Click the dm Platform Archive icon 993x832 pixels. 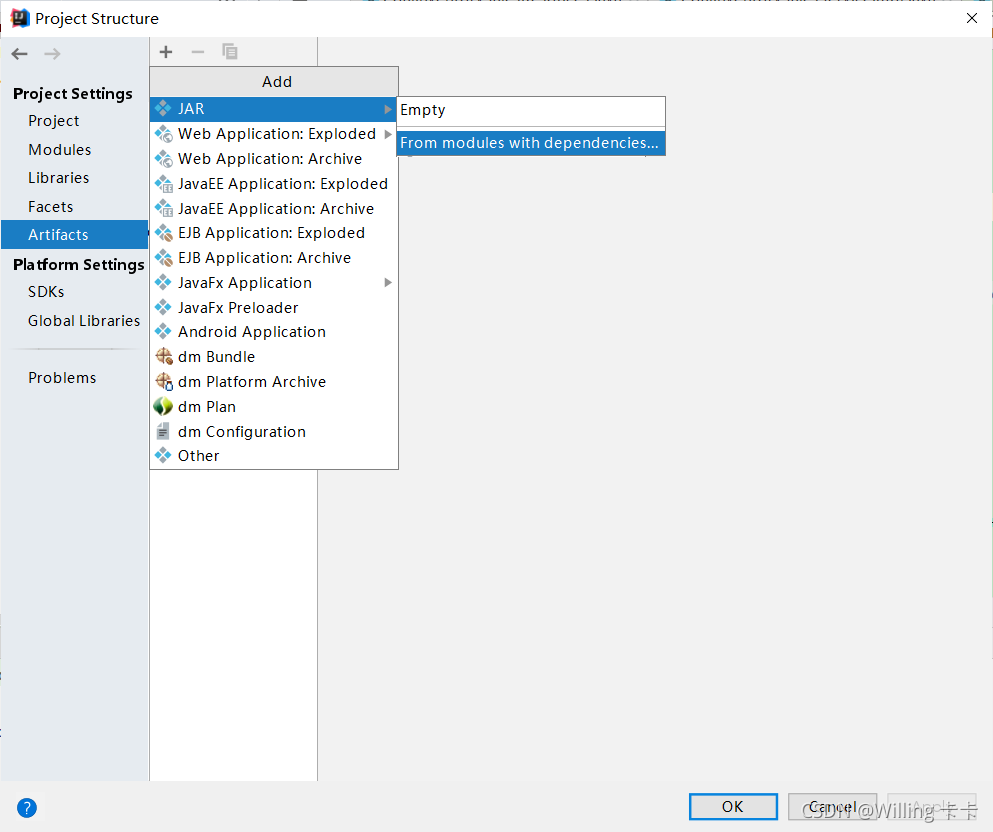pos(163,381)
